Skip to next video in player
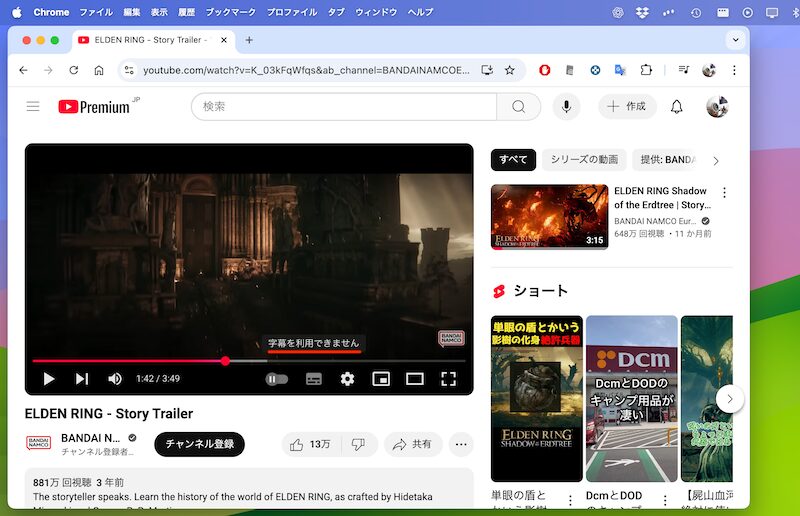Screen dimensions: 800x516 pyautogui.click(x=82, y=379)
